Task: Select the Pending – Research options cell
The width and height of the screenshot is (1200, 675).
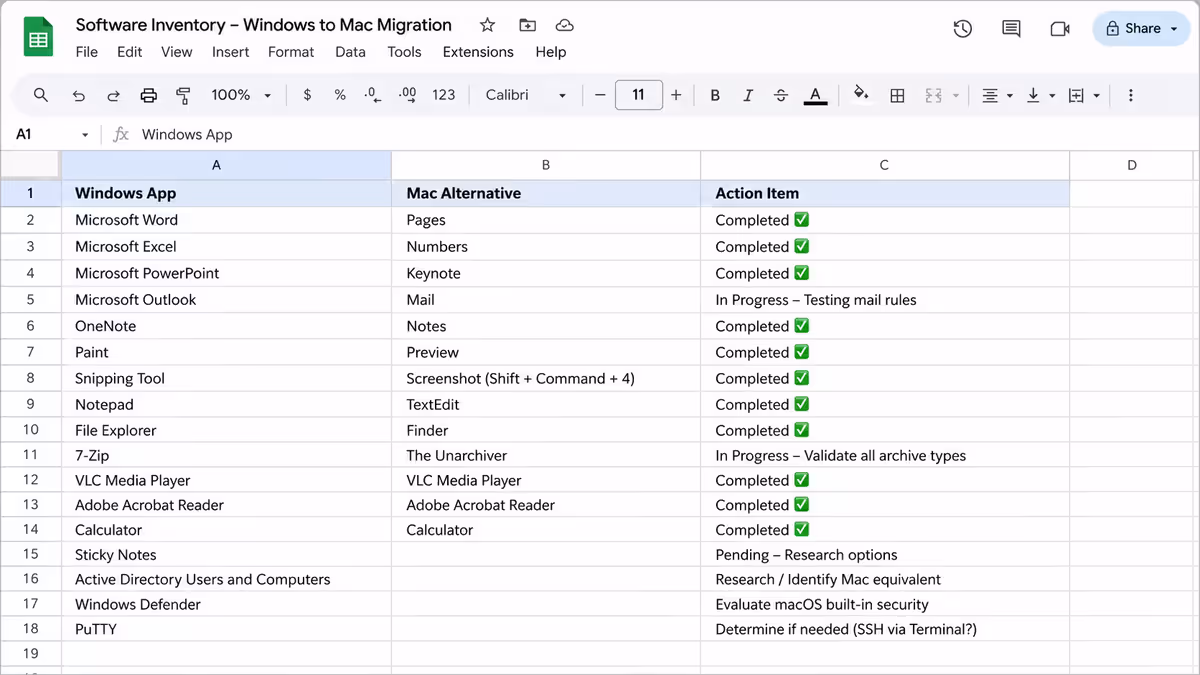Action: tap(885, 555)
